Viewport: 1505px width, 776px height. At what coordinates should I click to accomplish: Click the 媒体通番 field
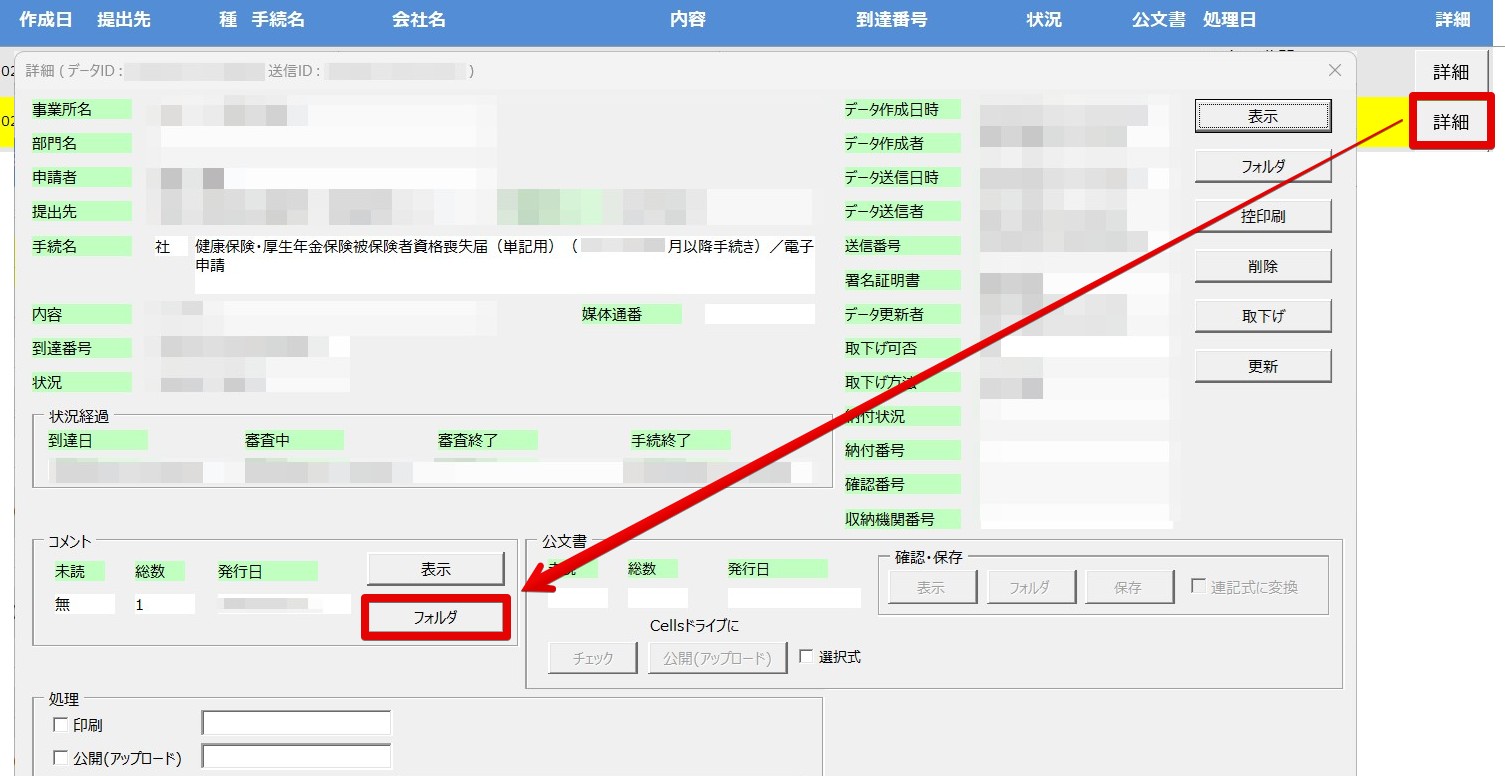pos(760,314)
